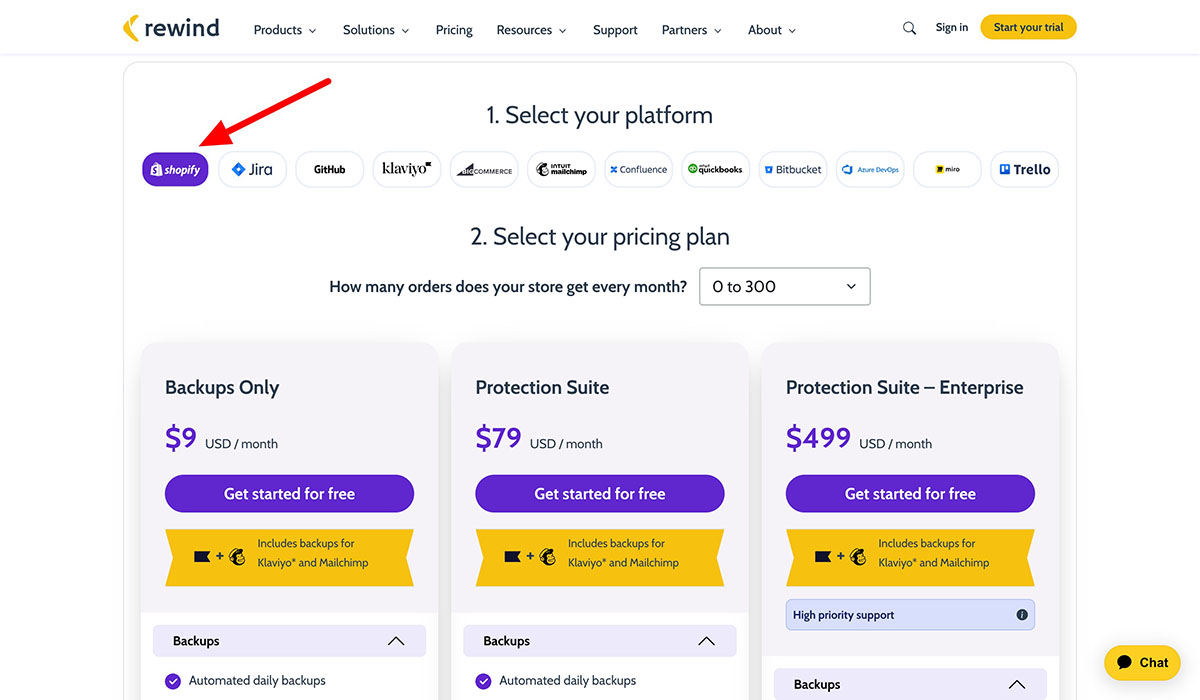Choose the Confluence platform icon
Screen dimensions: 1200x700
coord(638,169)
